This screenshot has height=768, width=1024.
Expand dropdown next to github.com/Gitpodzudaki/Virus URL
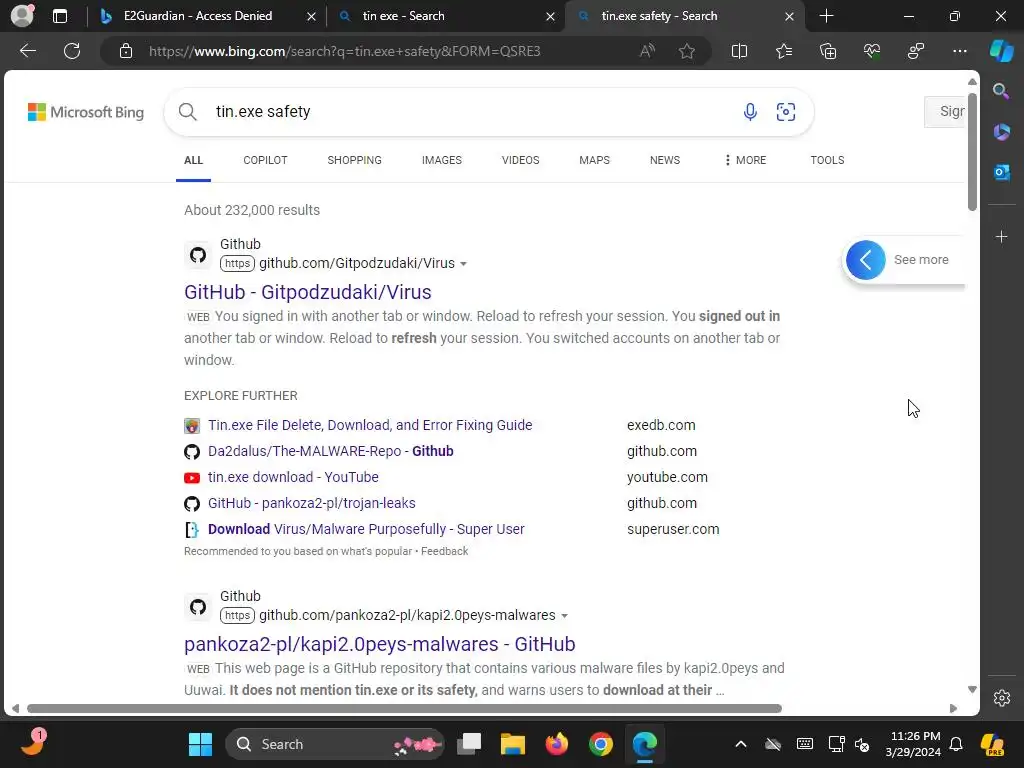click(464, 264)
